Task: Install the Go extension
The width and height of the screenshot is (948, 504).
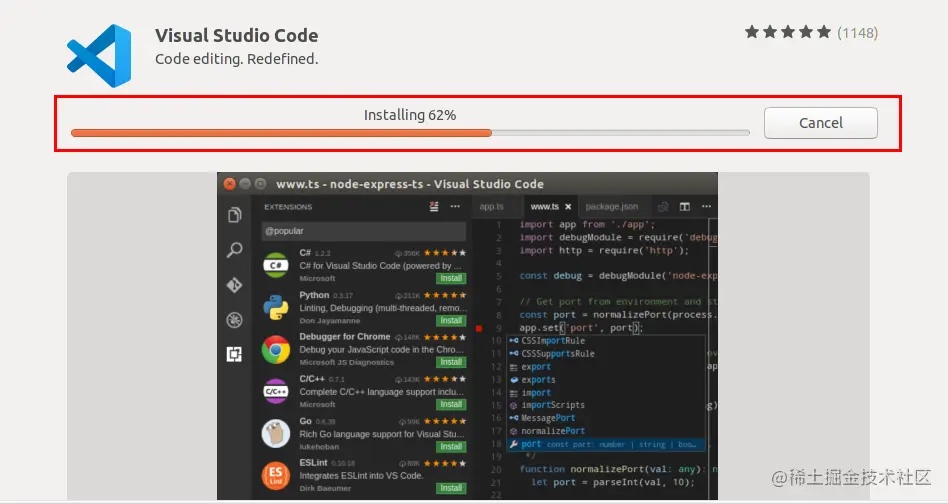Action: (451, 447)
